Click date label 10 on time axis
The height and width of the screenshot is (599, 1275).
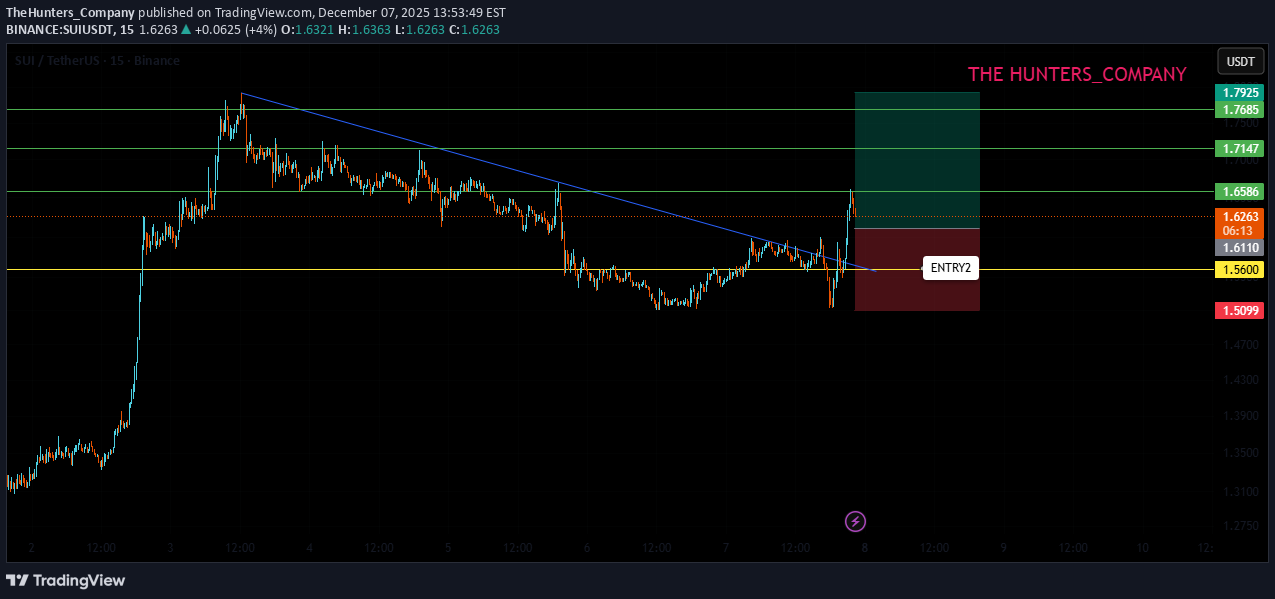[1142, 548]
